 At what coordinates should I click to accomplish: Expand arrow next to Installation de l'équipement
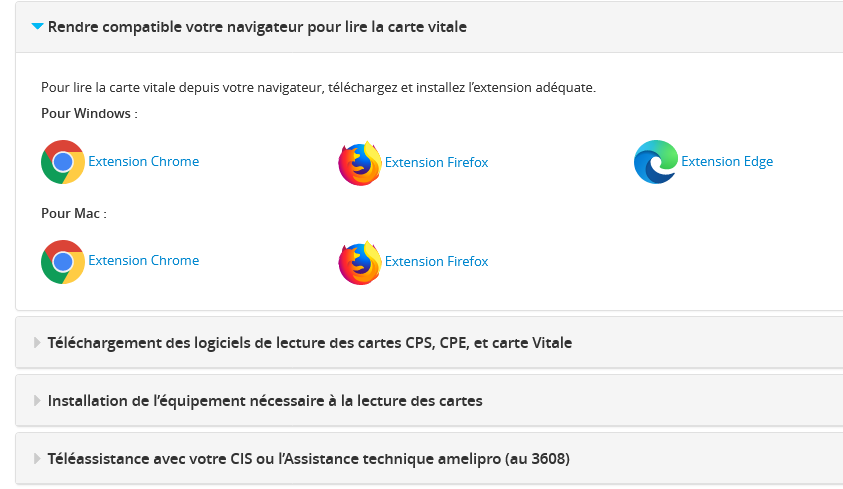point(37,401)
